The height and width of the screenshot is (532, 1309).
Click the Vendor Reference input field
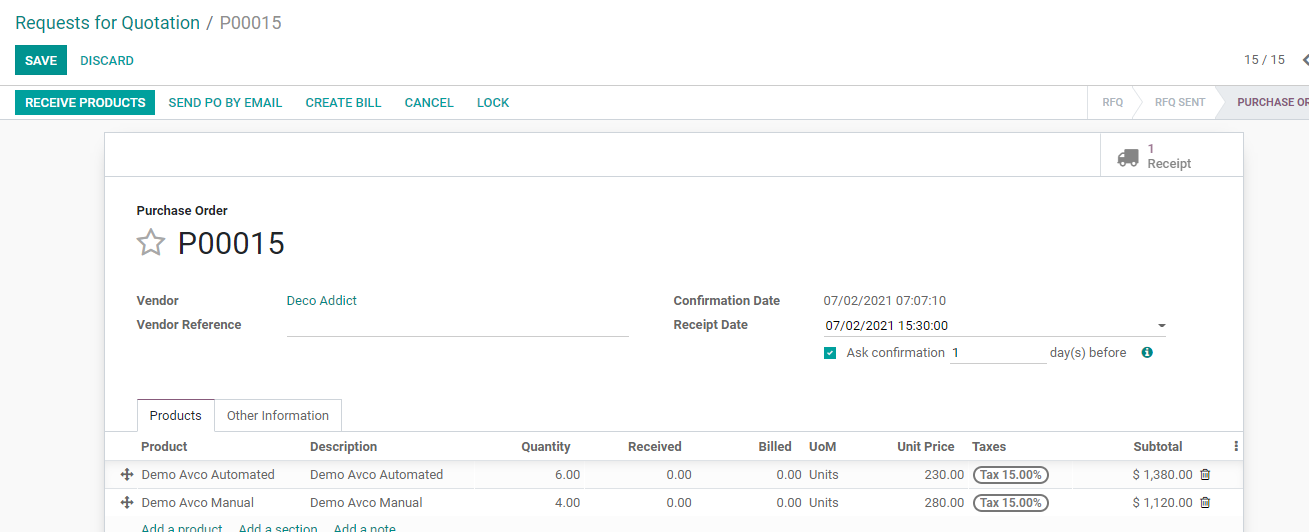[457, 326]
